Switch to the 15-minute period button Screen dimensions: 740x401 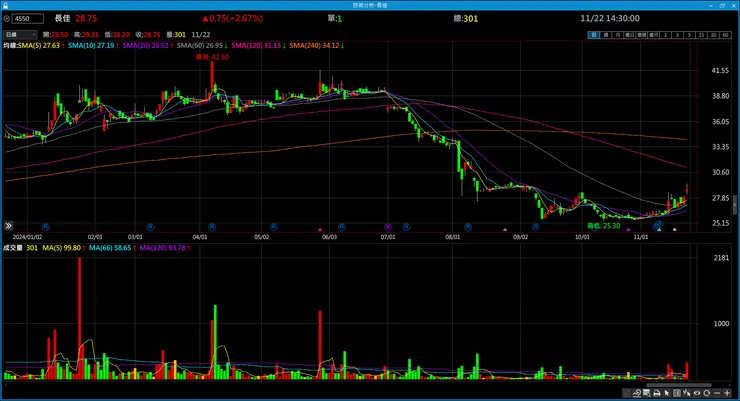coord(701,35)
